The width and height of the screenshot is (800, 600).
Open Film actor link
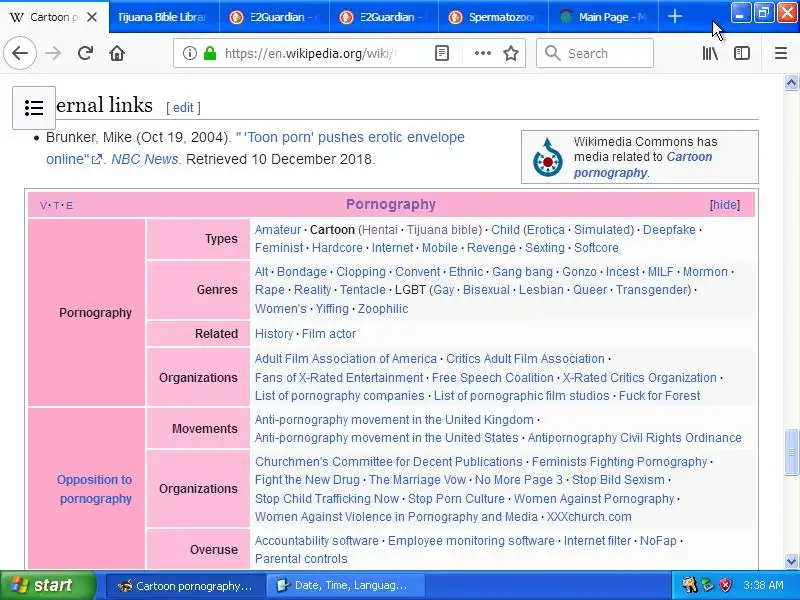[x=329, y=334]
